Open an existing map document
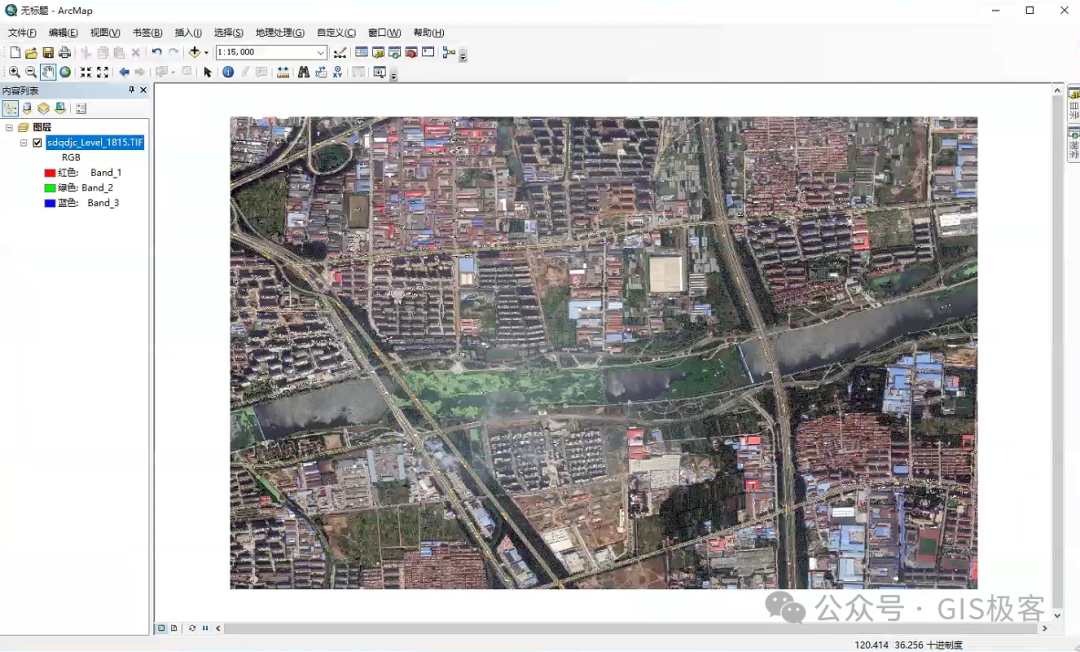The width and height of the screenshot is (1080, 652). [31, 52]
